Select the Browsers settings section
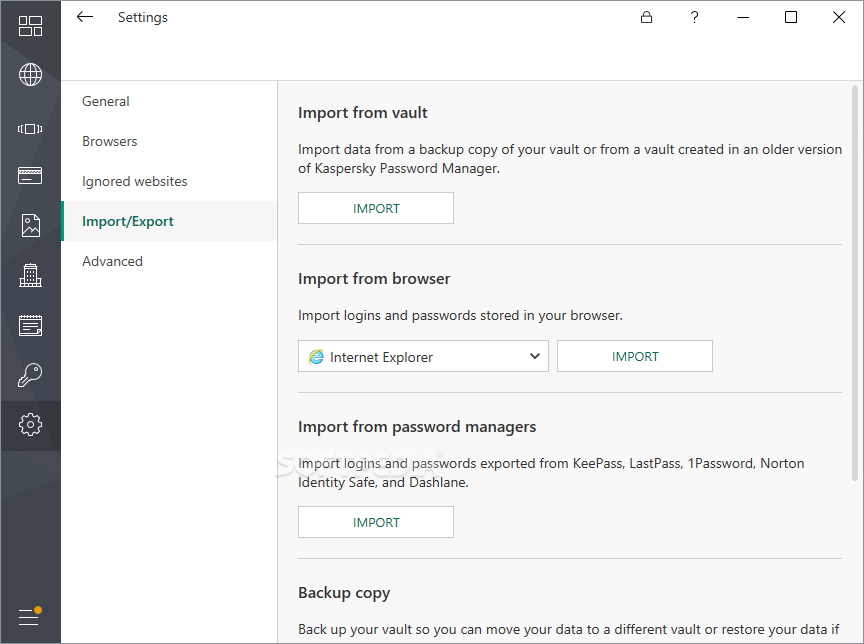 coord(169,141)
